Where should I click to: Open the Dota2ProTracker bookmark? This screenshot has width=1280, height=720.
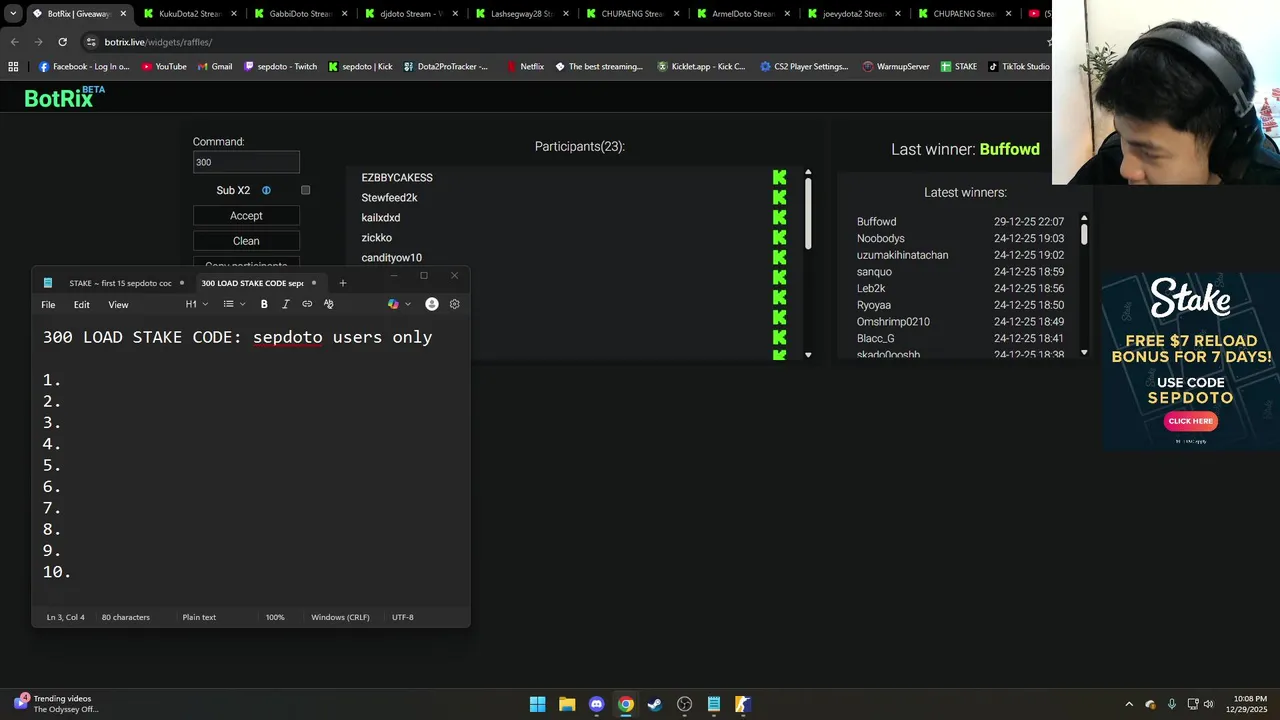pos(446,67)
